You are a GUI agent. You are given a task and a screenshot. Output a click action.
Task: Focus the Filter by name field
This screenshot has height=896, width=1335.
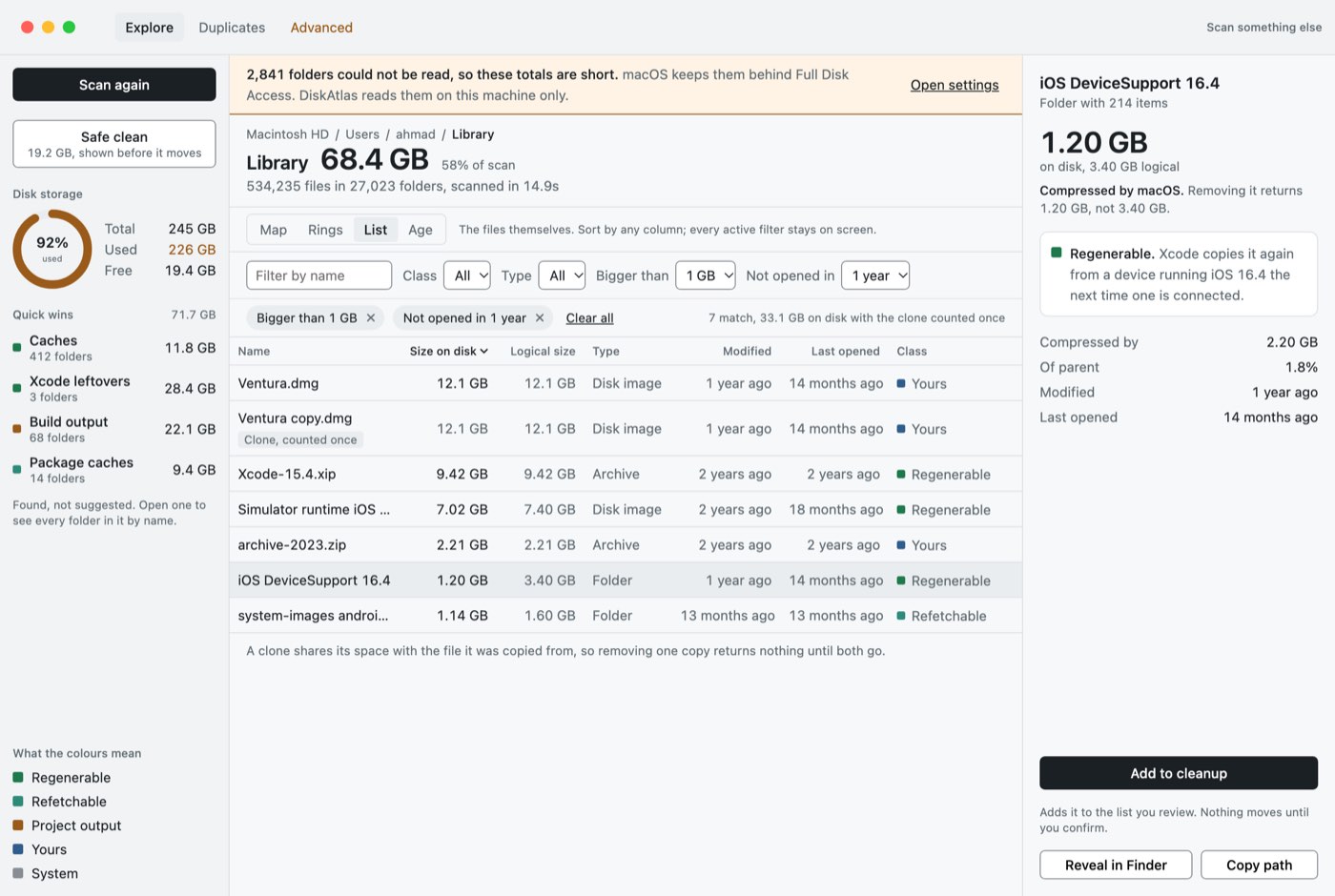pos(318,275)
